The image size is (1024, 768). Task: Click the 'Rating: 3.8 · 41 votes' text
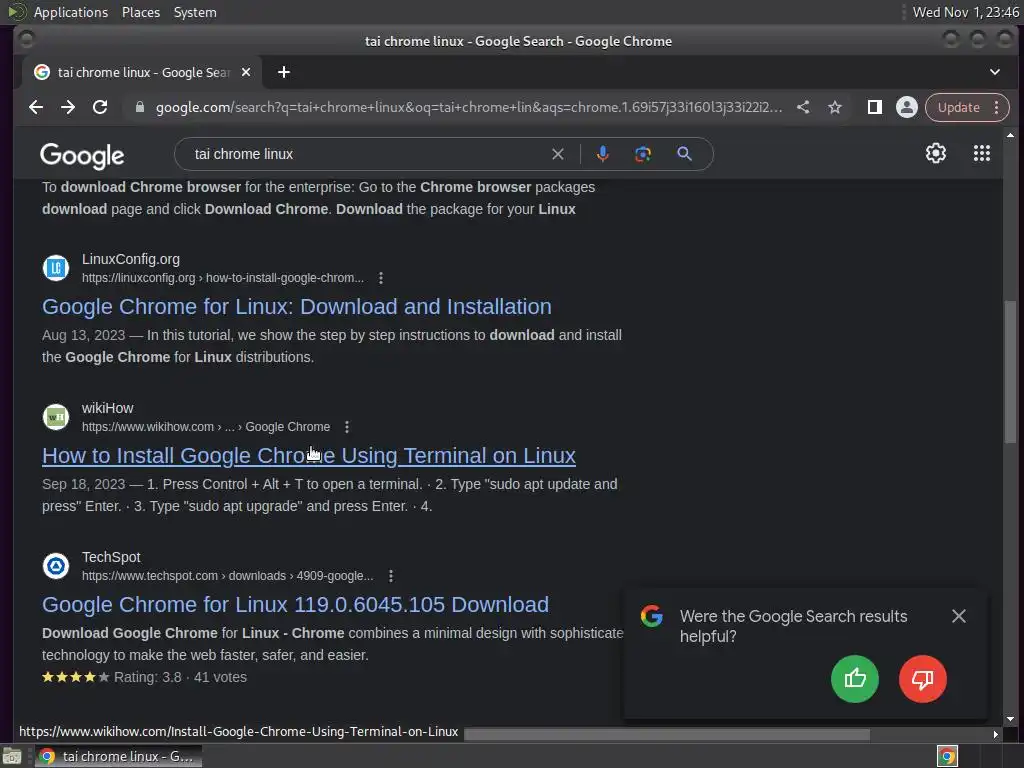pyautogui.click(x=180, y=678)
